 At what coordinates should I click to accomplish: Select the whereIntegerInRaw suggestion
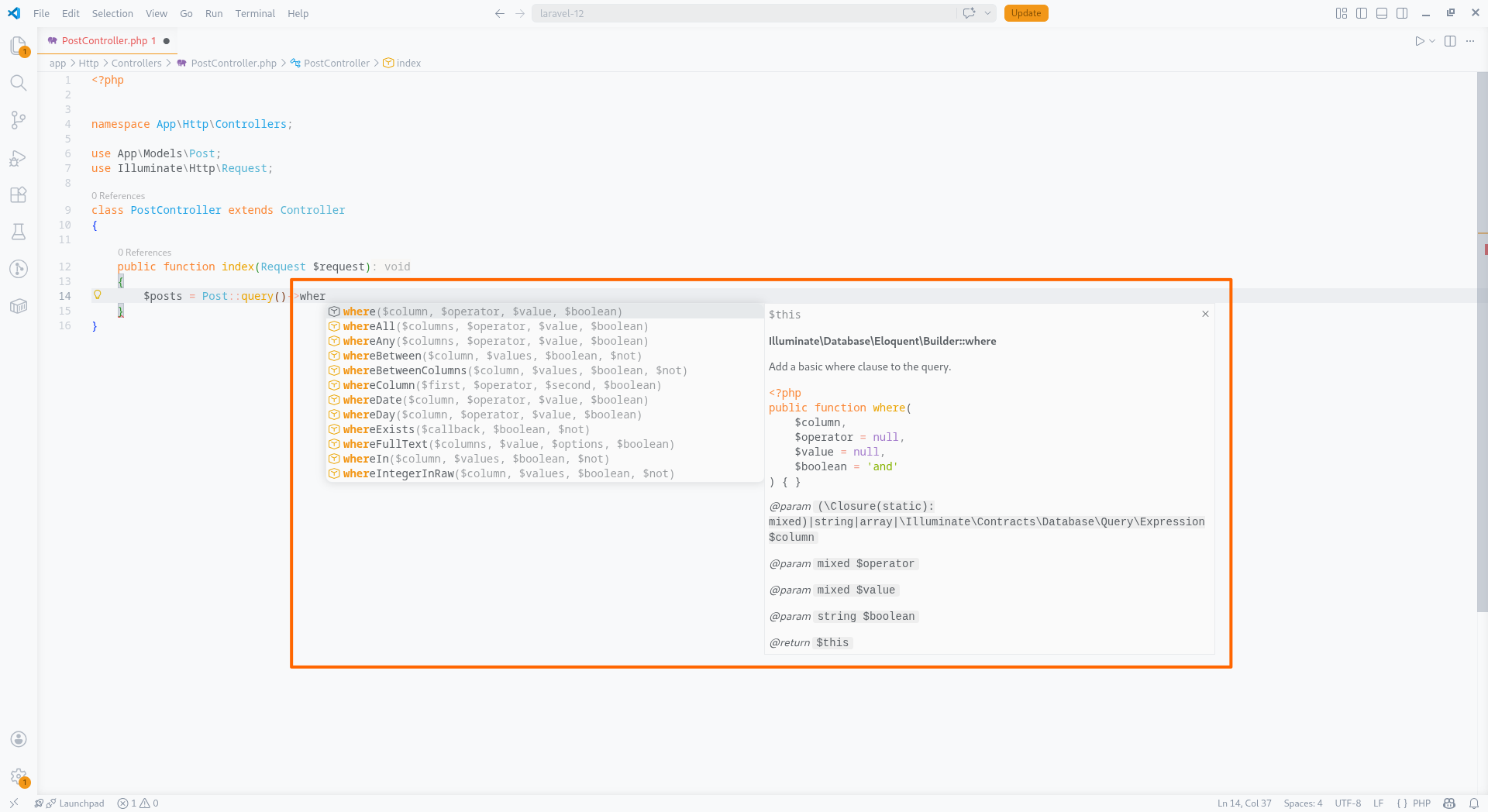pyautogui.click(x=544, y=473)
